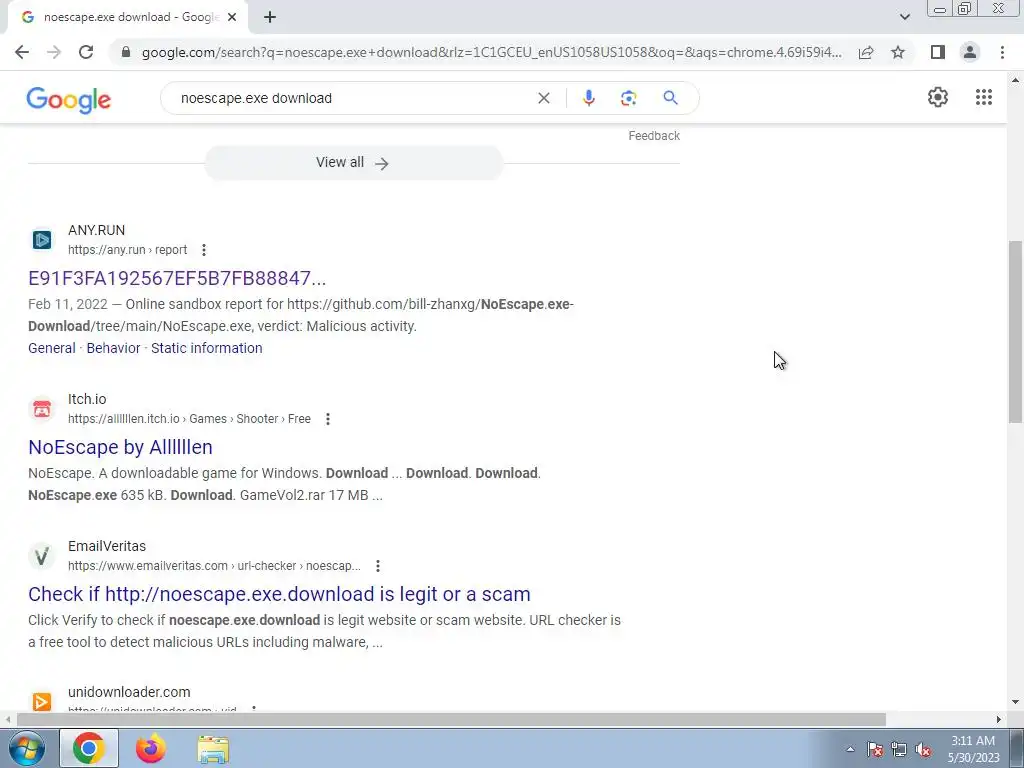Go back to the previous page
This screenshot has width=1024, height=768.
coord(22,52)
